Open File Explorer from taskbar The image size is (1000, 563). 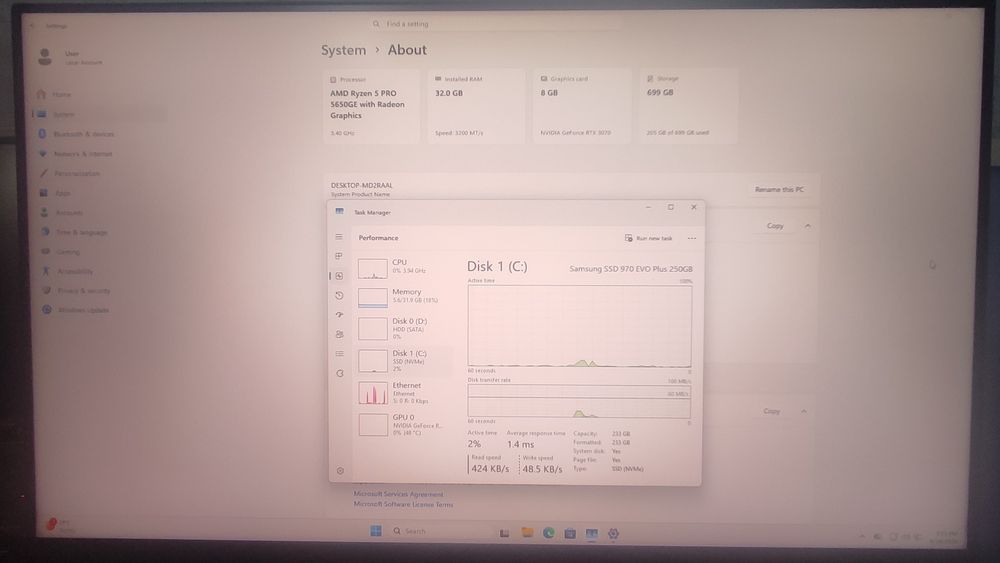tap(527, 532)
